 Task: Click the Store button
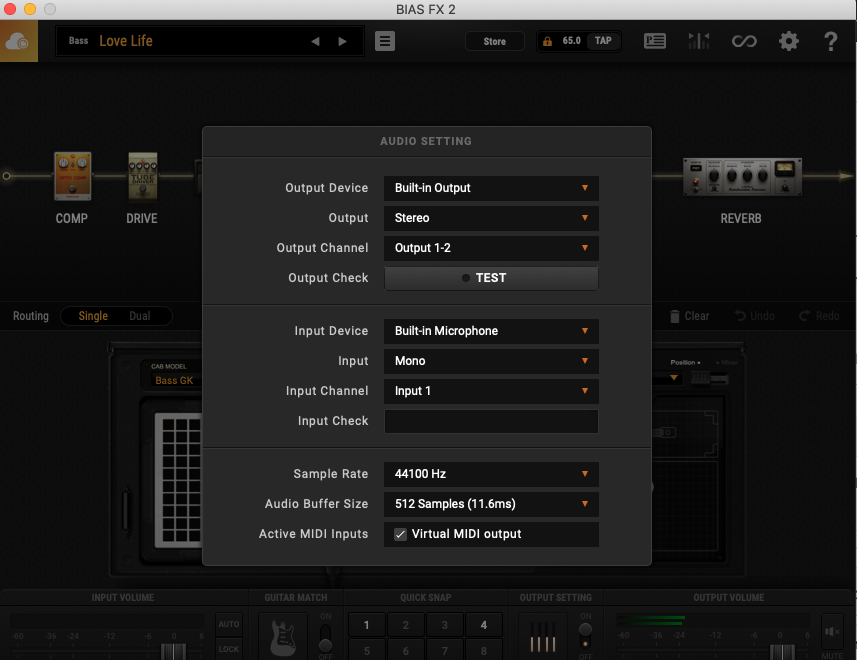(x=494, y=40)
